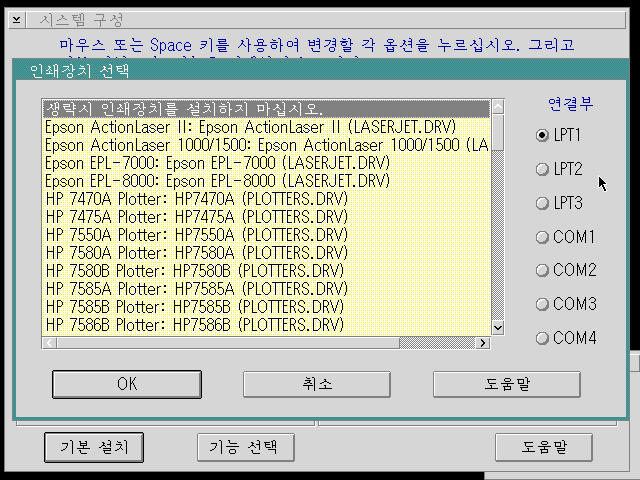Select Epson EPL-7000 printer entry
Screen dimensions: 640x480
267,163
